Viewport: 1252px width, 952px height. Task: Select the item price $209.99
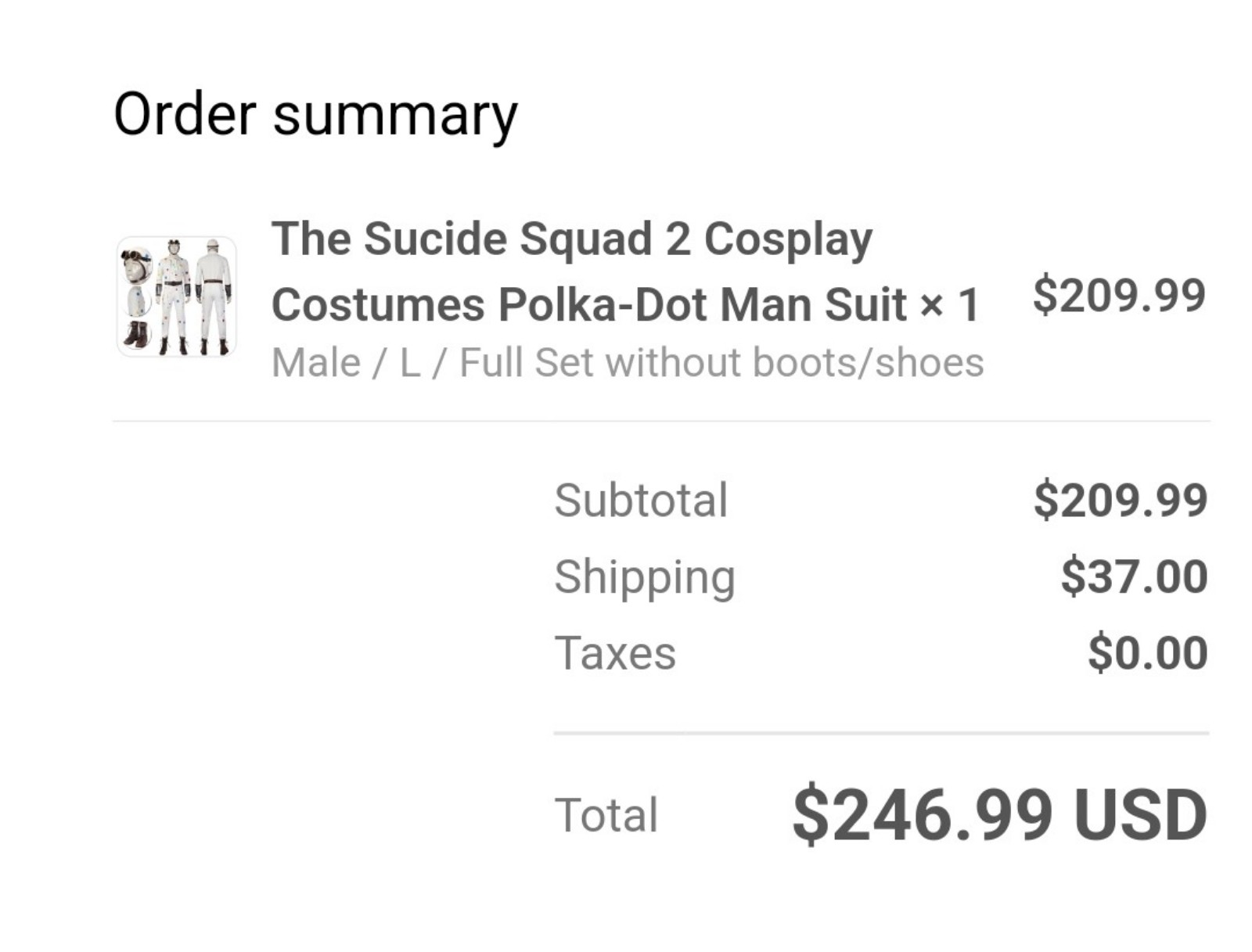[1119, 296]
